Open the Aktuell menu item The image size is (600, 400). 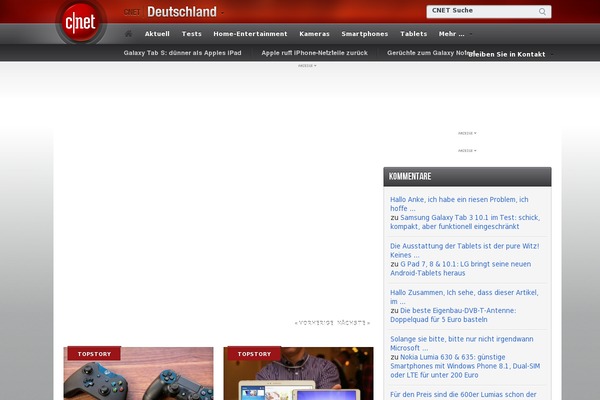pyautogui.click(x=157, y=34)
